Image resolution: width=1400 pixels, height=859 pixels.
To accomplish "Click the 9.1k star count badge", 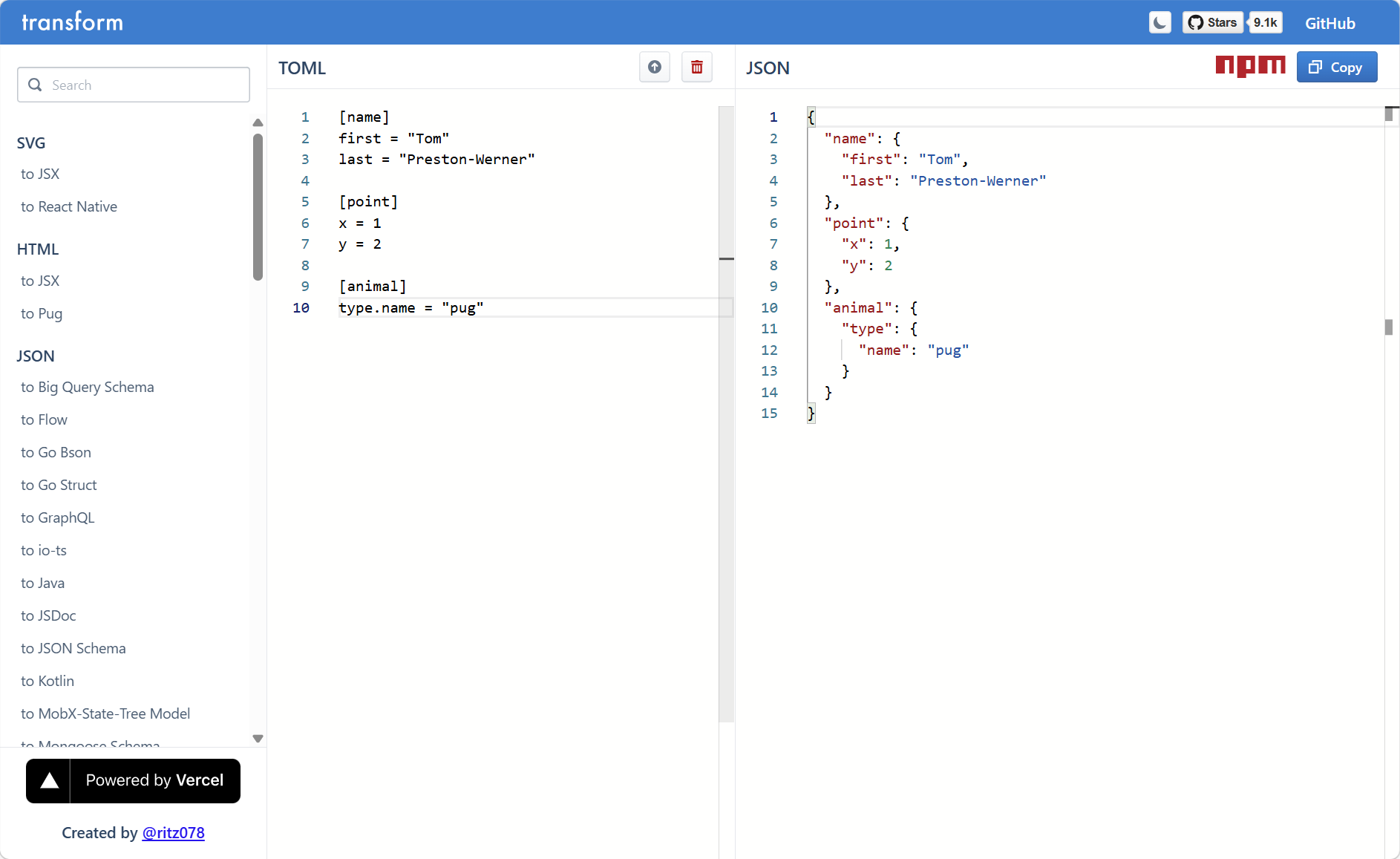I will 1265,23.
